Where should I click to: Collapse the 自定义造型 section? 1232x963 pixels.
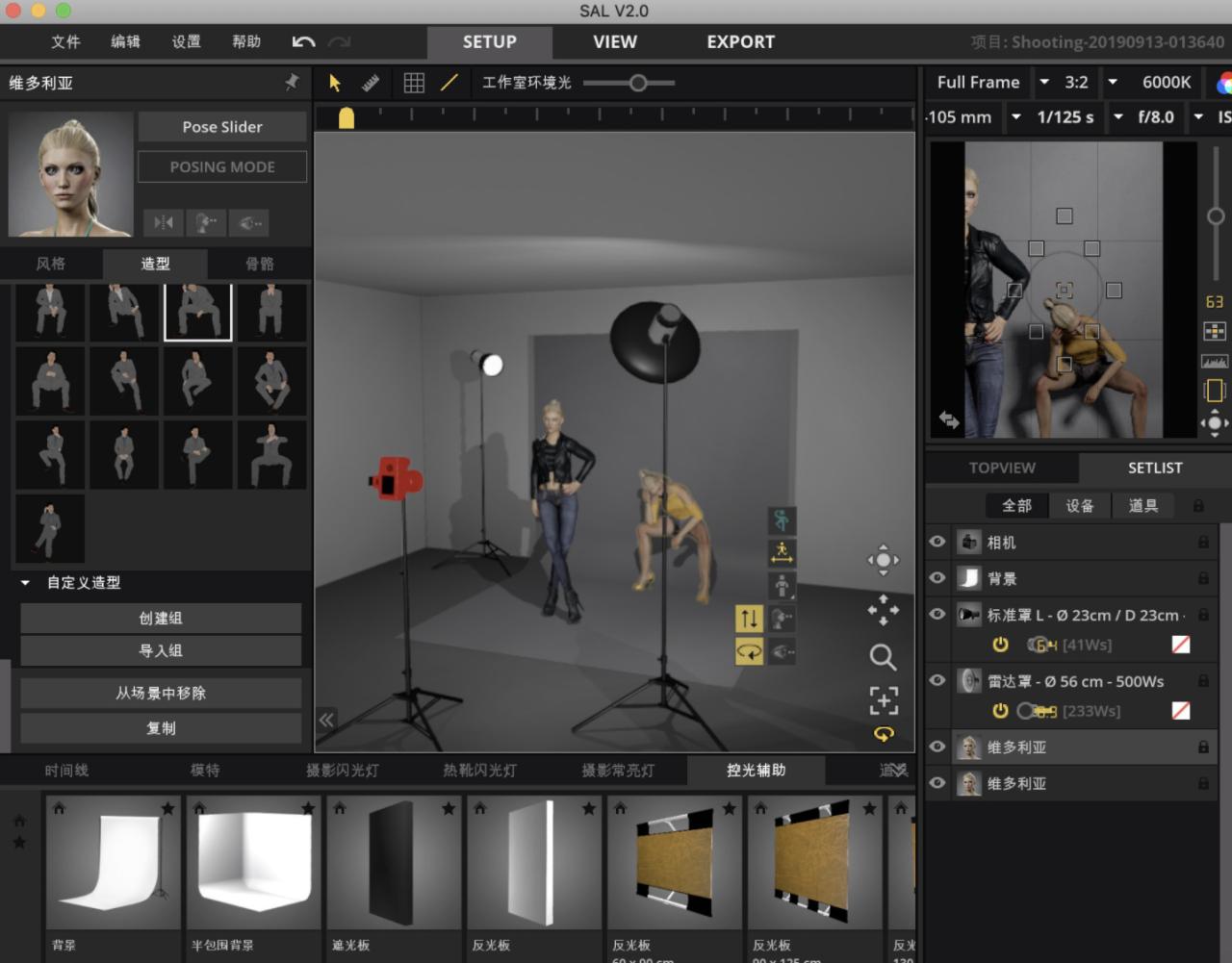pos(26,583)
